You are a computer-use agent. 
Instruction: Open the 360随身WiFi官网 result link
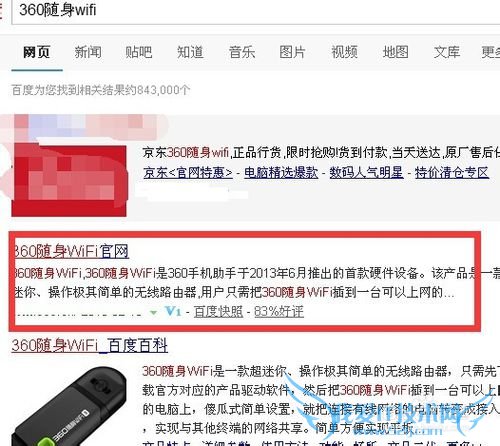click(x=71, y=251)
